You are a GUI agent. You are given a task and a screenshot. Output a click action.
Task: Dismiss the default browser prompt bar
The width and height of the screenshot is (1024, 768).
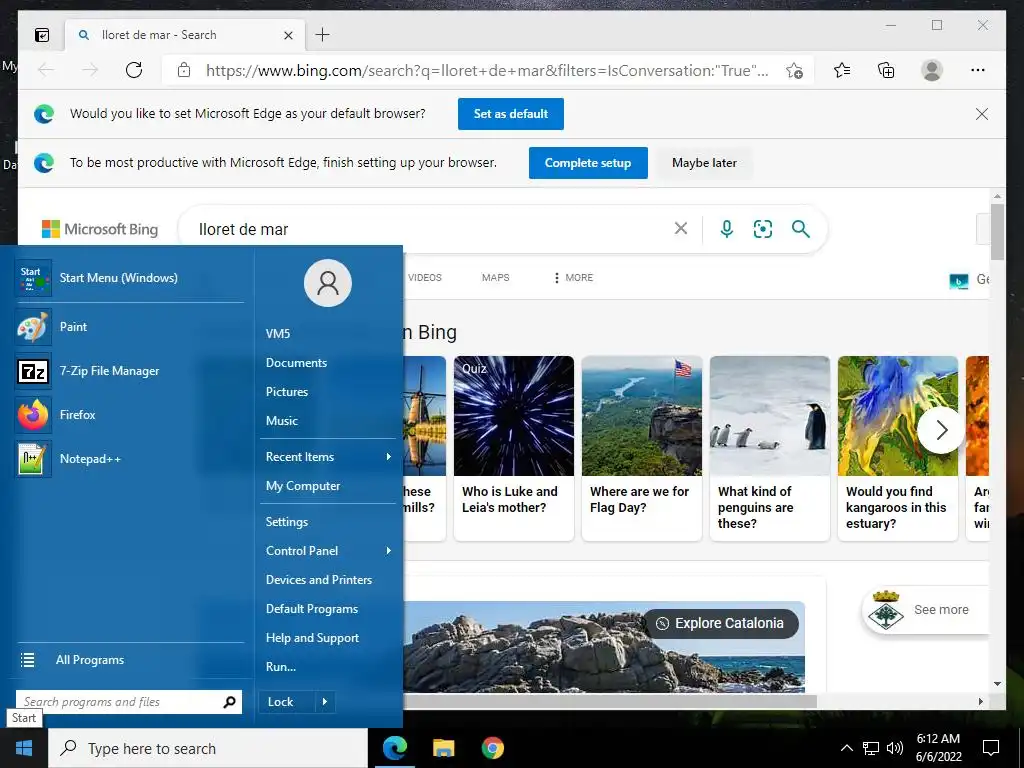(x=982, y=114)
